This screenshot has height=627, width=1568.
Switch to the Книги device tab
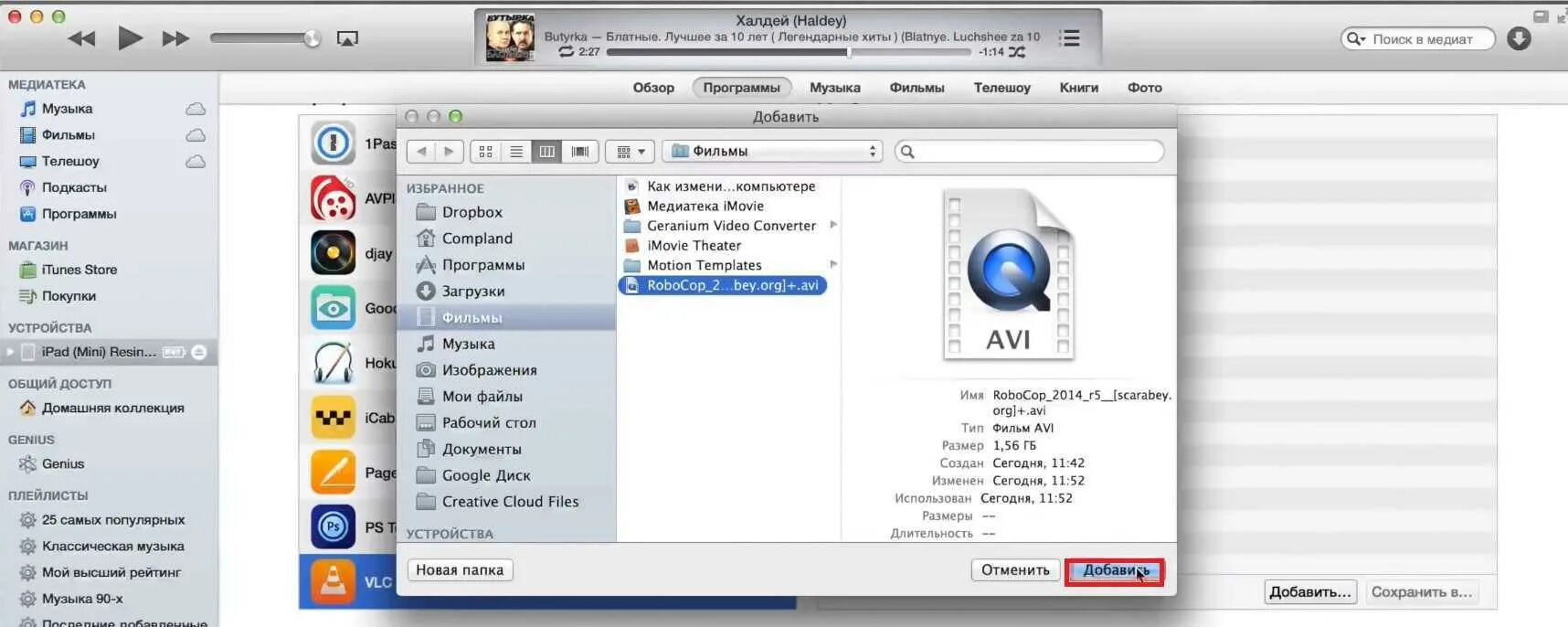pos(1078,88)
